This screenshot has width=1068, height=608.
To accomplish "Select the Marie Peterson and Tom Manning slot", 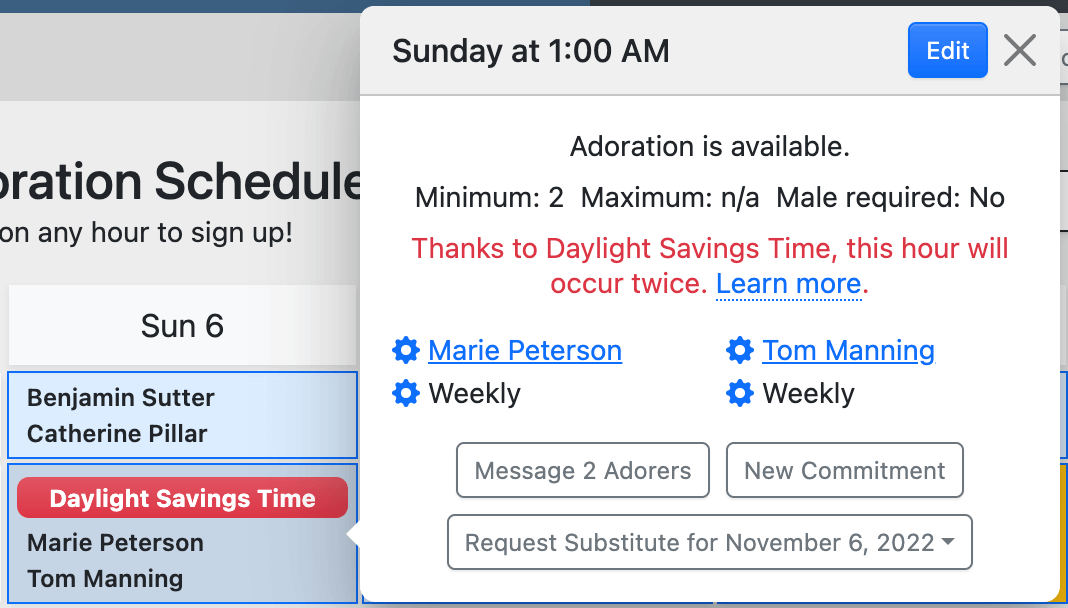I will (182, 561).
